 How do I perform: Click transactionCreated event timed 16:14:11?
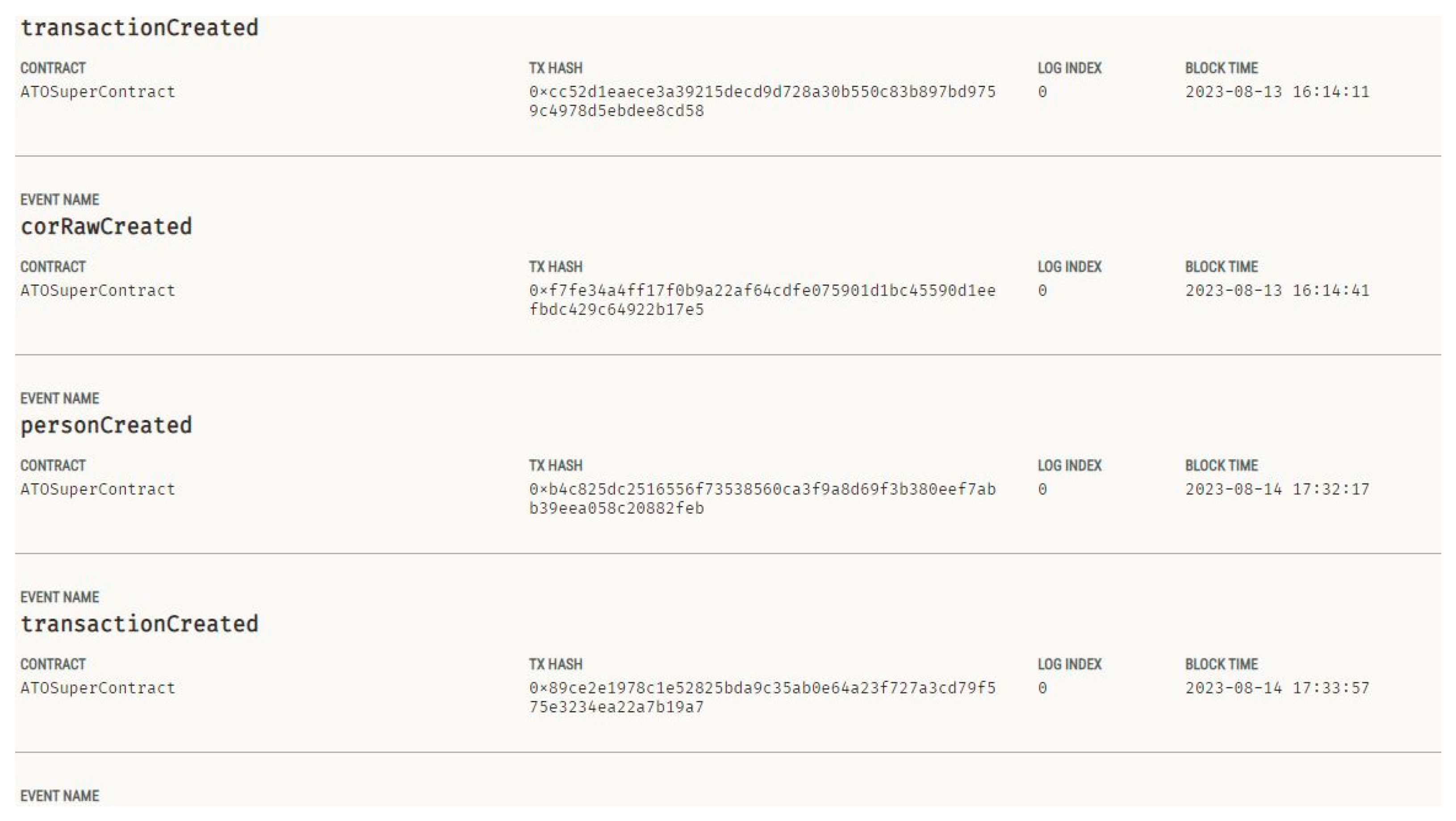tap(140, 28)
